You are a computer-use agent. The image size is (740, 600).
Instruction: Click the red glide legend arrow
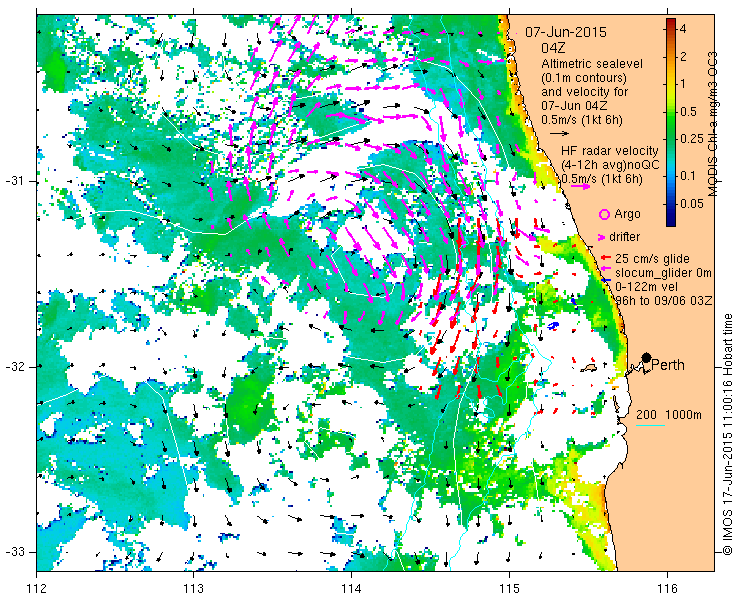(x=606, y=258)
